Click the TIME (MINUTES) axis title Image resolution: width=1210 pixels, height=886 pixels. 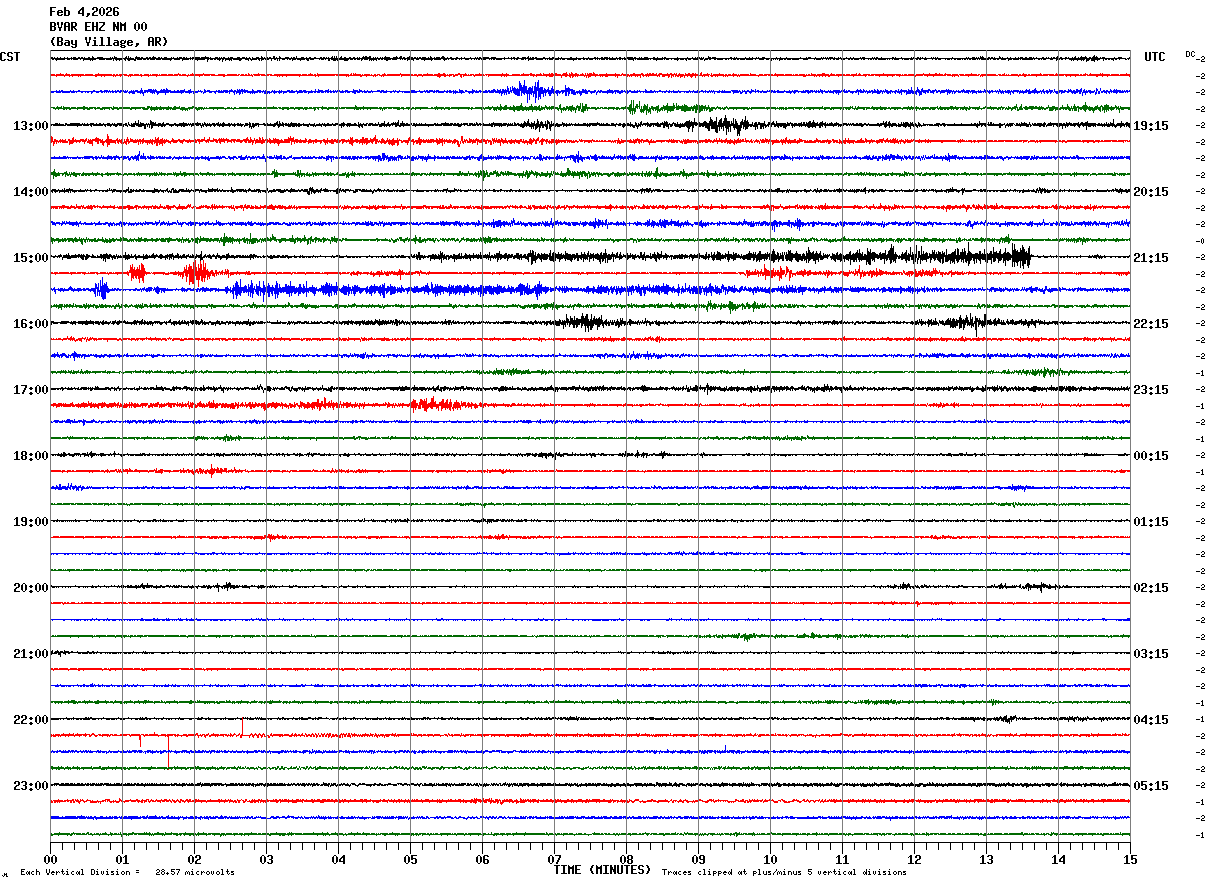click(602, 870)
